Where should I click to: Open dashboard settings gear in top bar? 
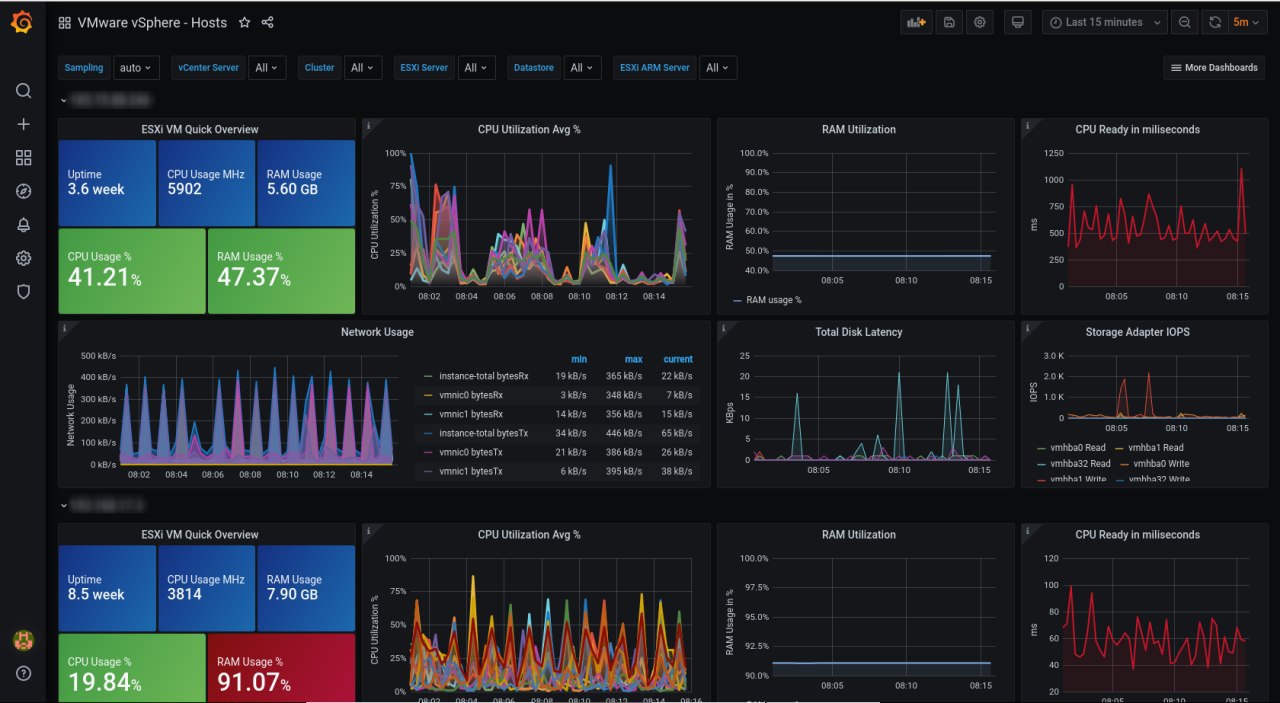tap(980, 22)
